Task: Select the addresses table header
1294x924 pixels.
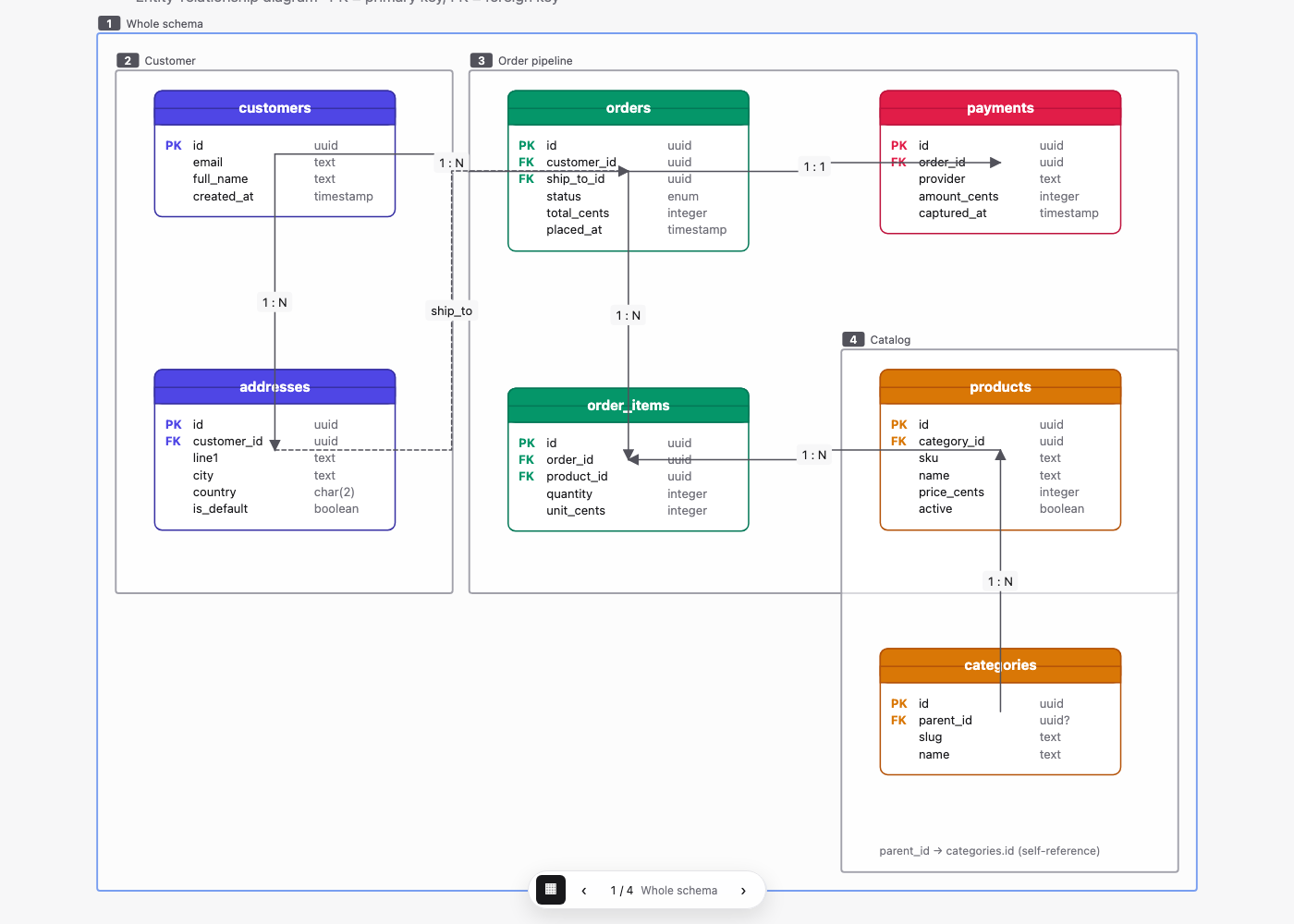Action: click(x=275, y=387)
